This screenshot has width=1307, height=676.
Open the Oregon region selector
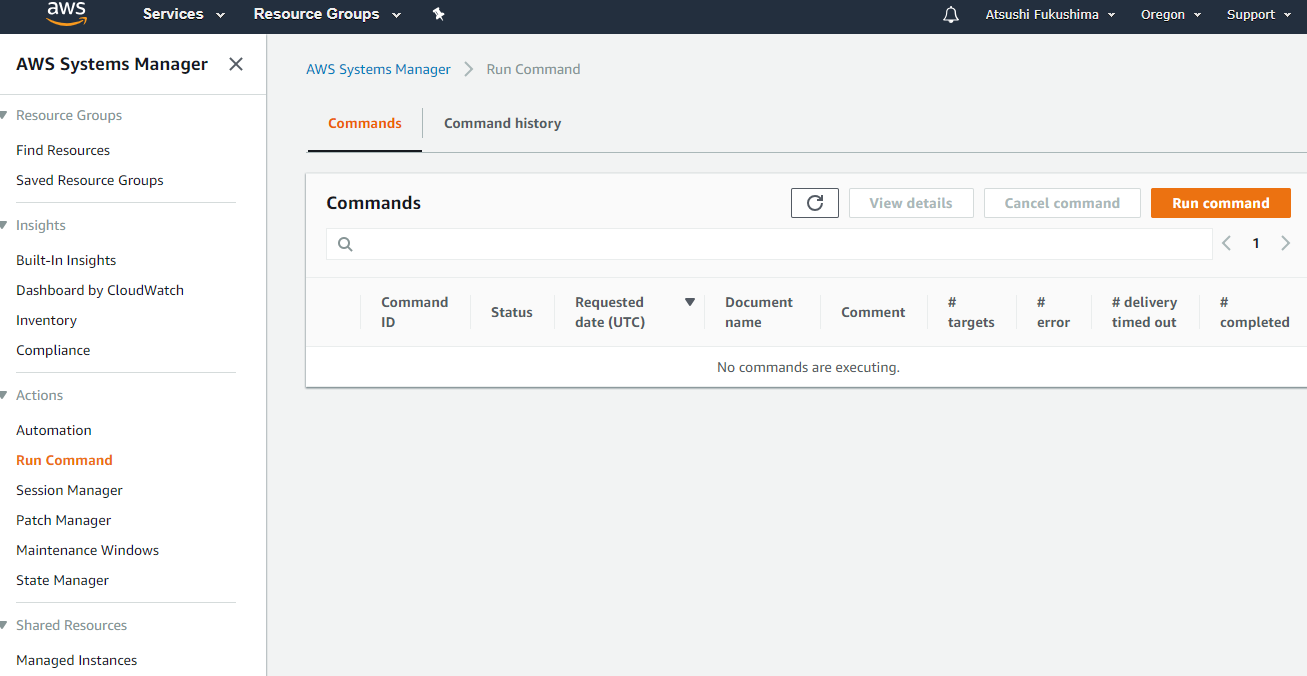1171,15
